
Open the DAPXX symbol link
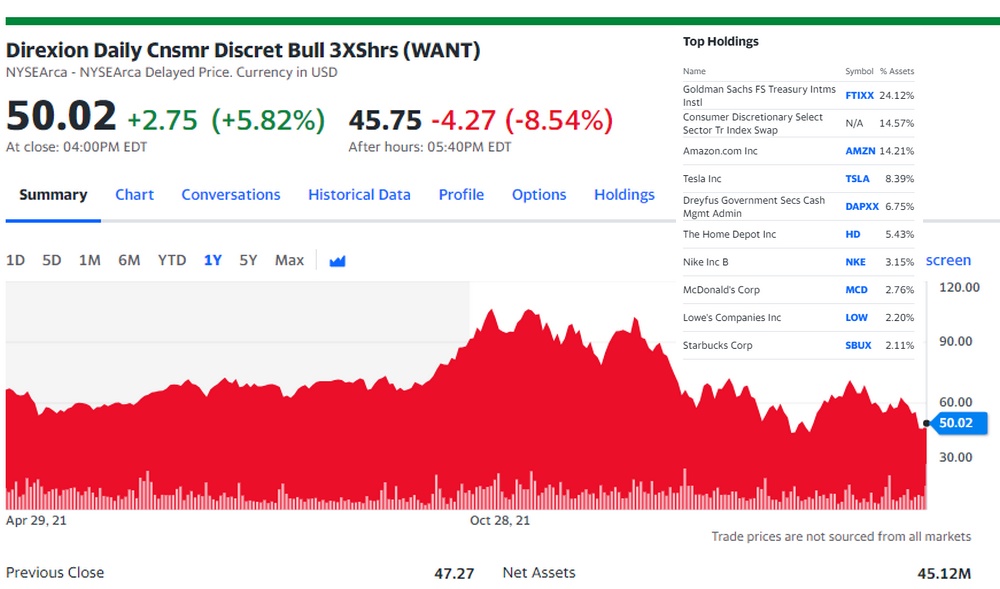(862, 207)
